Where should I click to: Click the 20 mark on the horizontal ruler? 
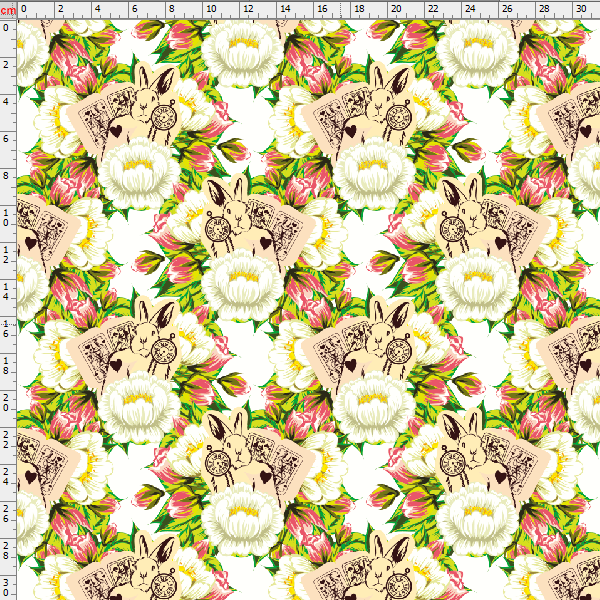click(396, 8)
